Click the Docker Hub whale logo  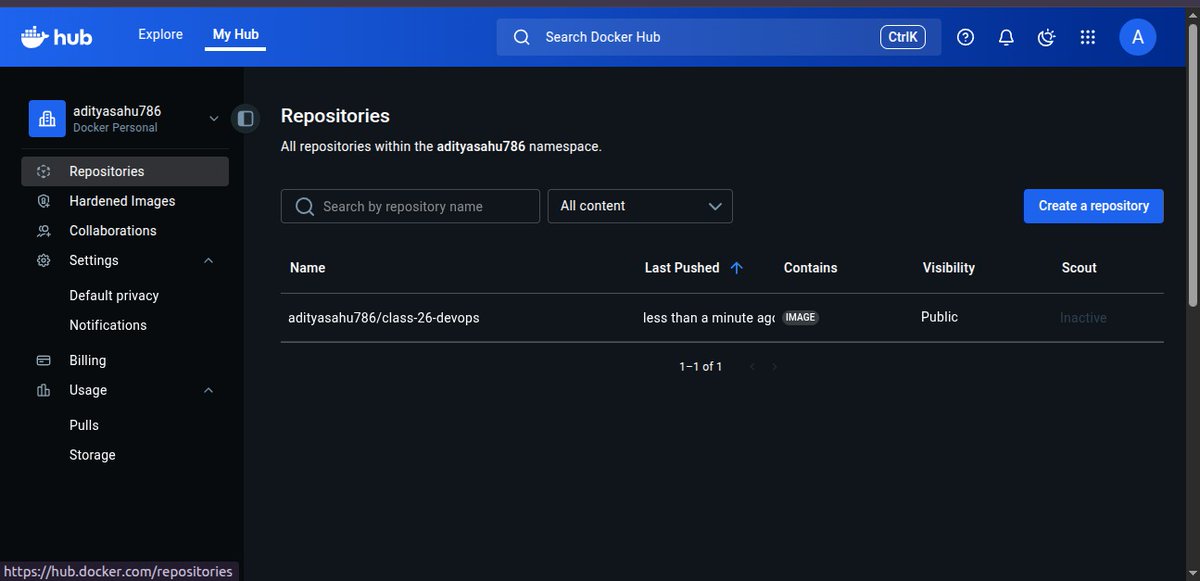57,37
